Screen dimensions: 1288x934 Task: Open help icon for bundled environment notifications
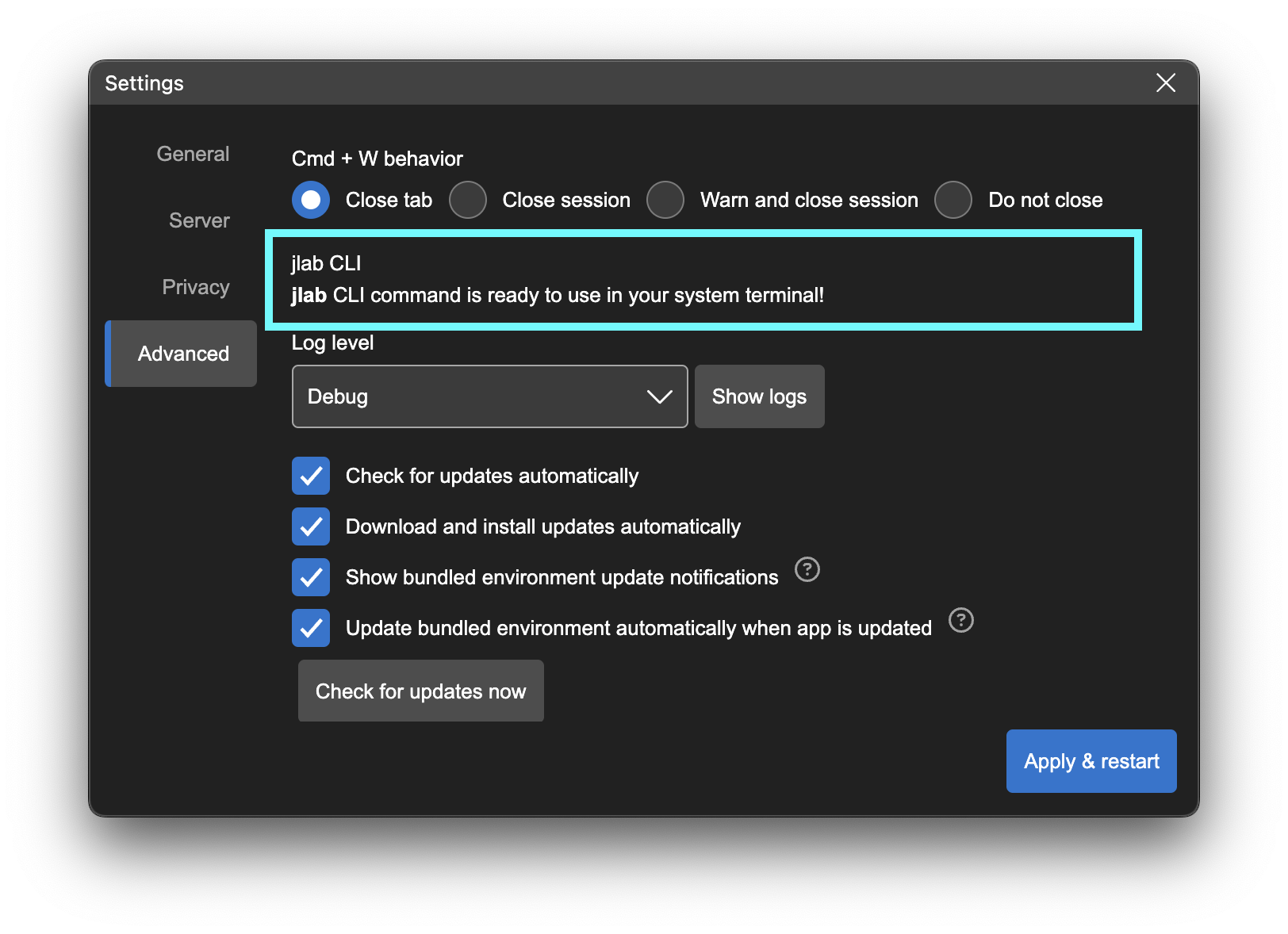tap(807, 569)
